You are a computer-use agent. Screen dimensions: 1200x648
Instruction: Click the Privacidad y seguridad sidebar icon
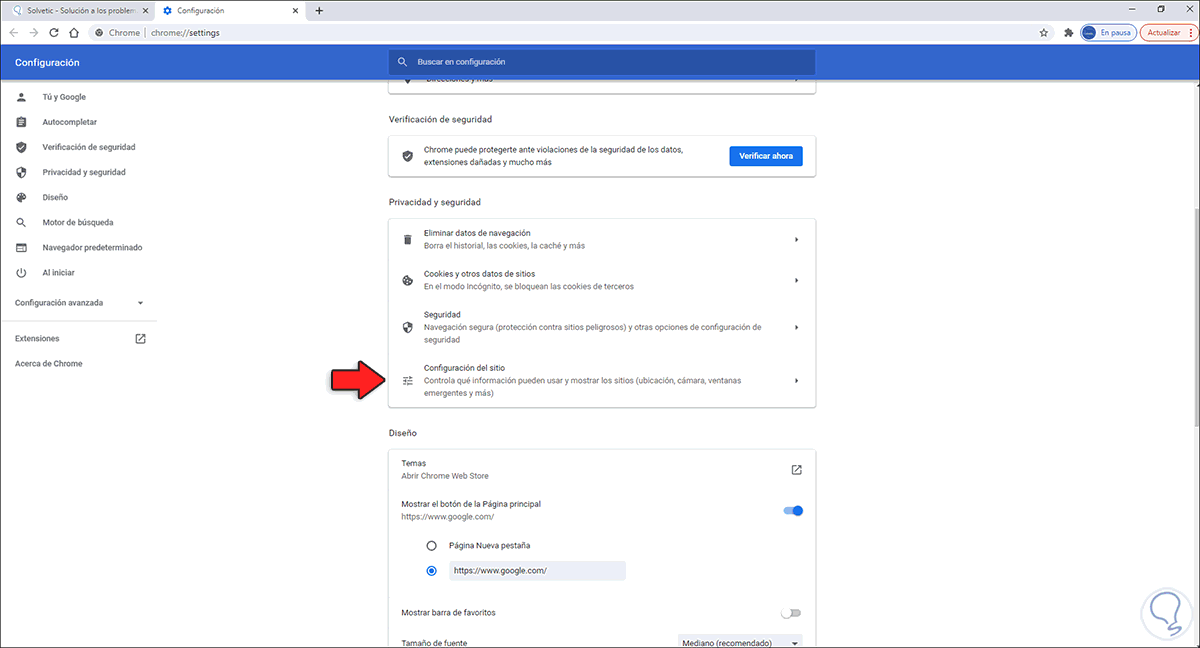point(21,172)
